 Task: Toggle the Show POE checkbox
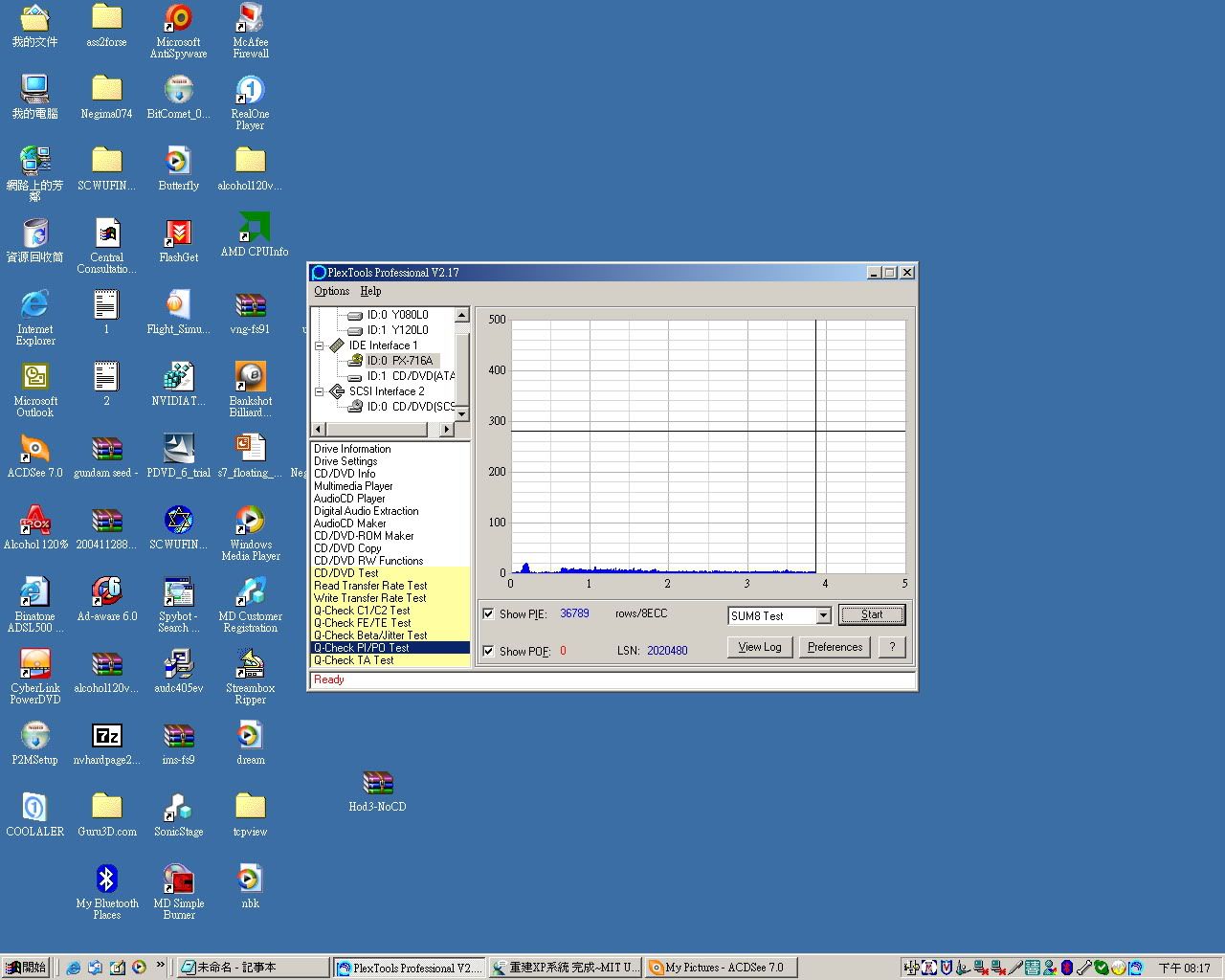pyautogui.click(x=489, y=652)
